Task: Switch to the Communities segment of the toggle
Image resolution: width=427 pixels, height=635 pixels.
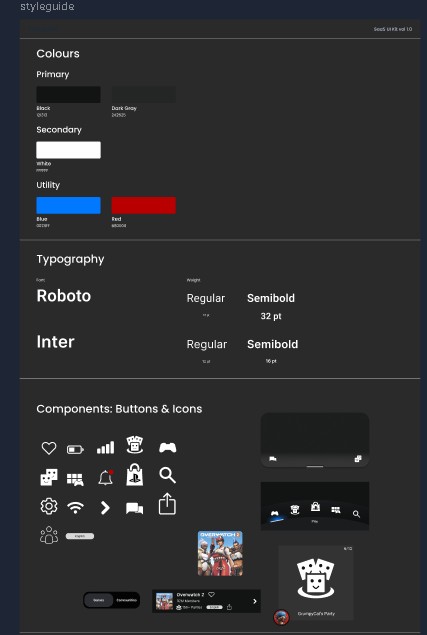Action: pos(126,600)
